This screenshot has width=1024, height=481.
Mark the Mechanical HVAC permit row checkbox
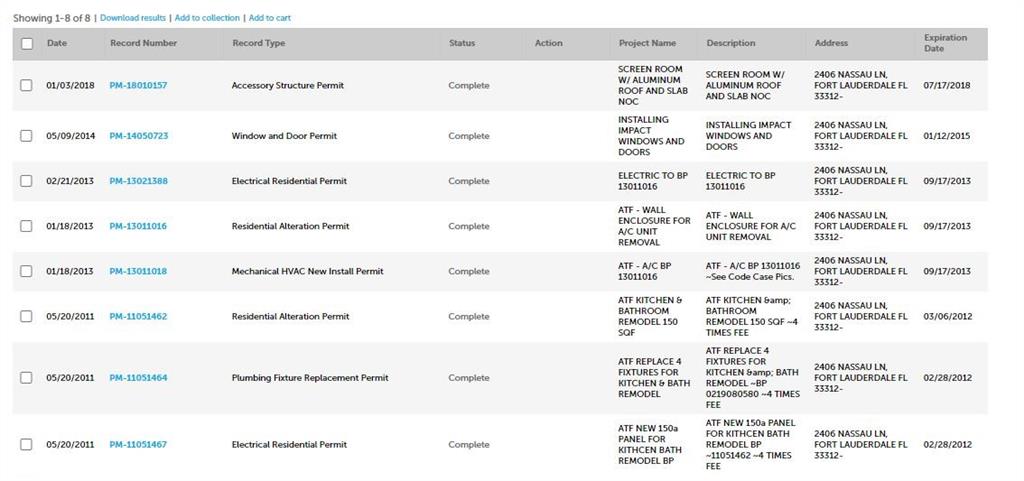pos(27,271)
